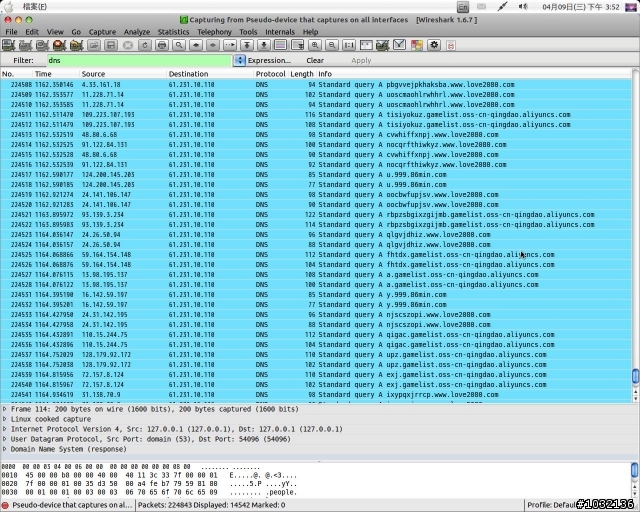The image size is (640, 512).
Task: Open help lifebuoy toolbar icon
Action: (x=451, y=45)
